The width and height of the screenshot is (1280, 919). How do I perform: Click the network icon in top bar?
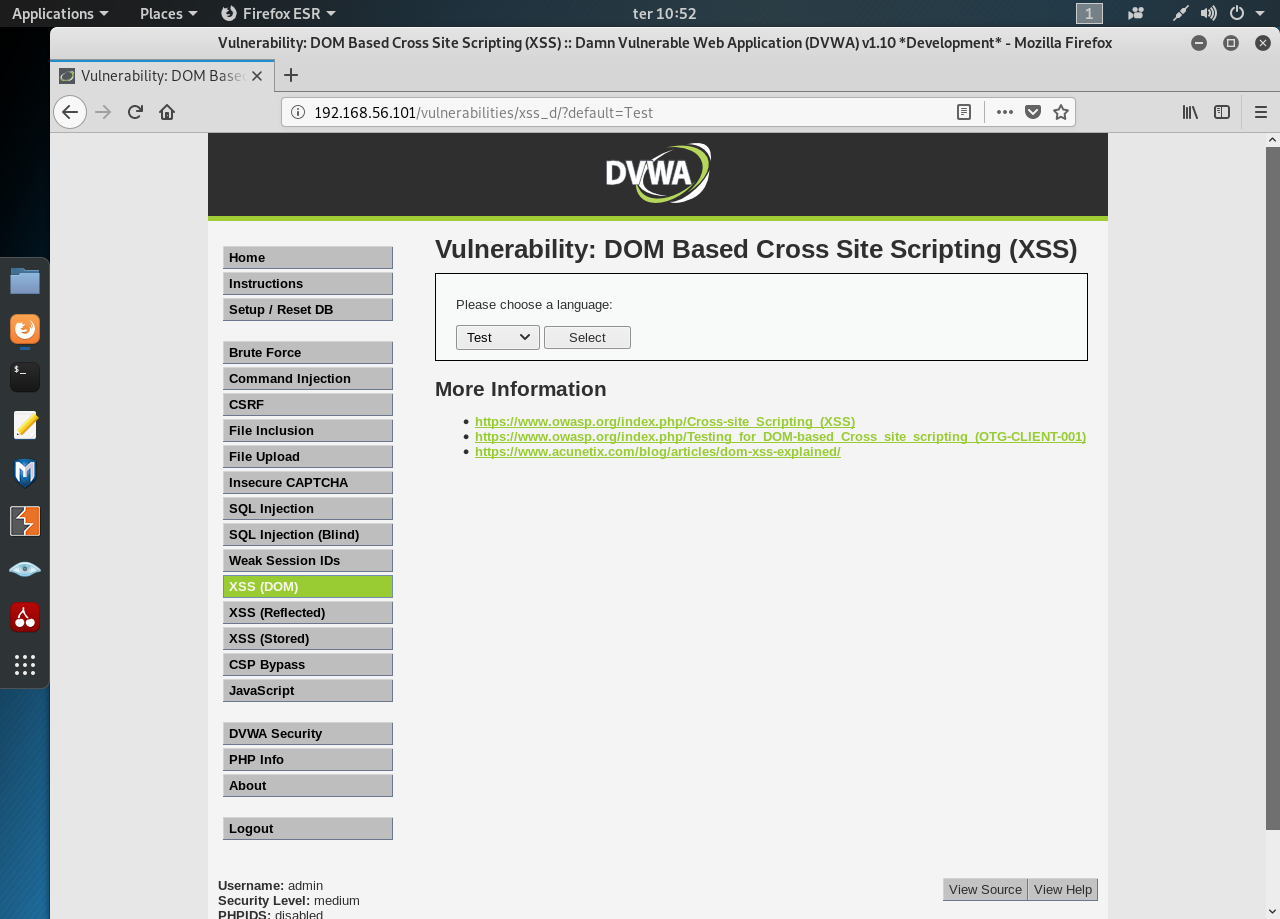[1181, 13]
